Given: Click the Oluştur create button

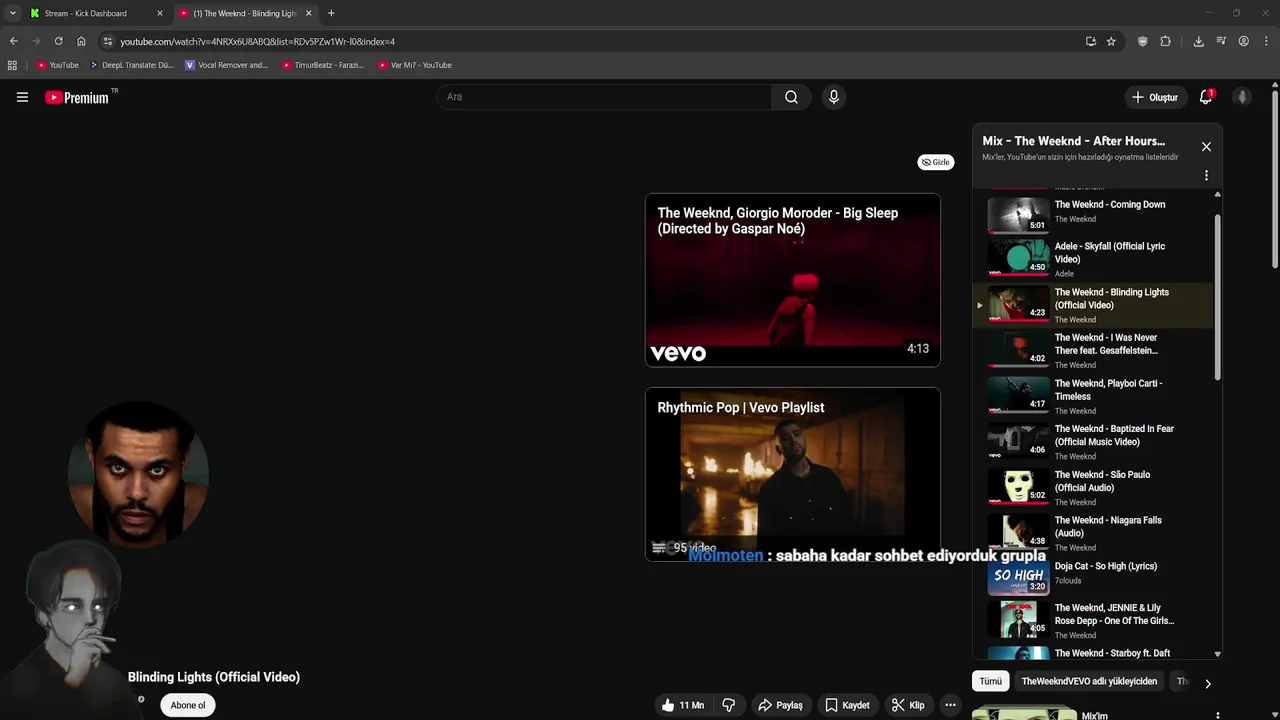Looking at the screenshot, I should 1154,97.
